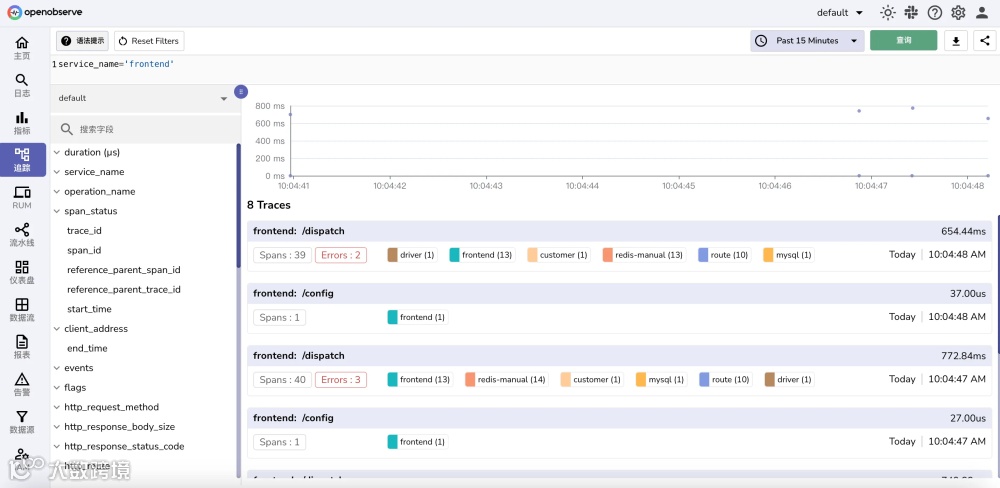Open the RUM sidebar icon
Viewport: 1000px width, 488px height.
click(22, 198)
